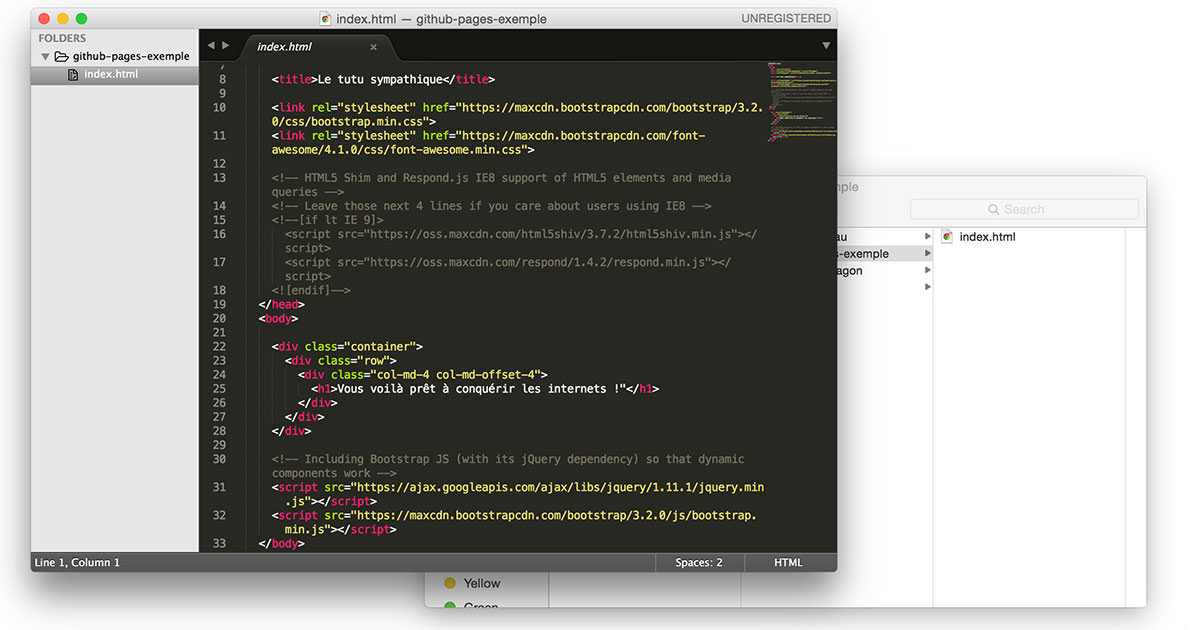Go to previous tab with left arrow
Screen dimensions: 1200x630
point(211,46)
